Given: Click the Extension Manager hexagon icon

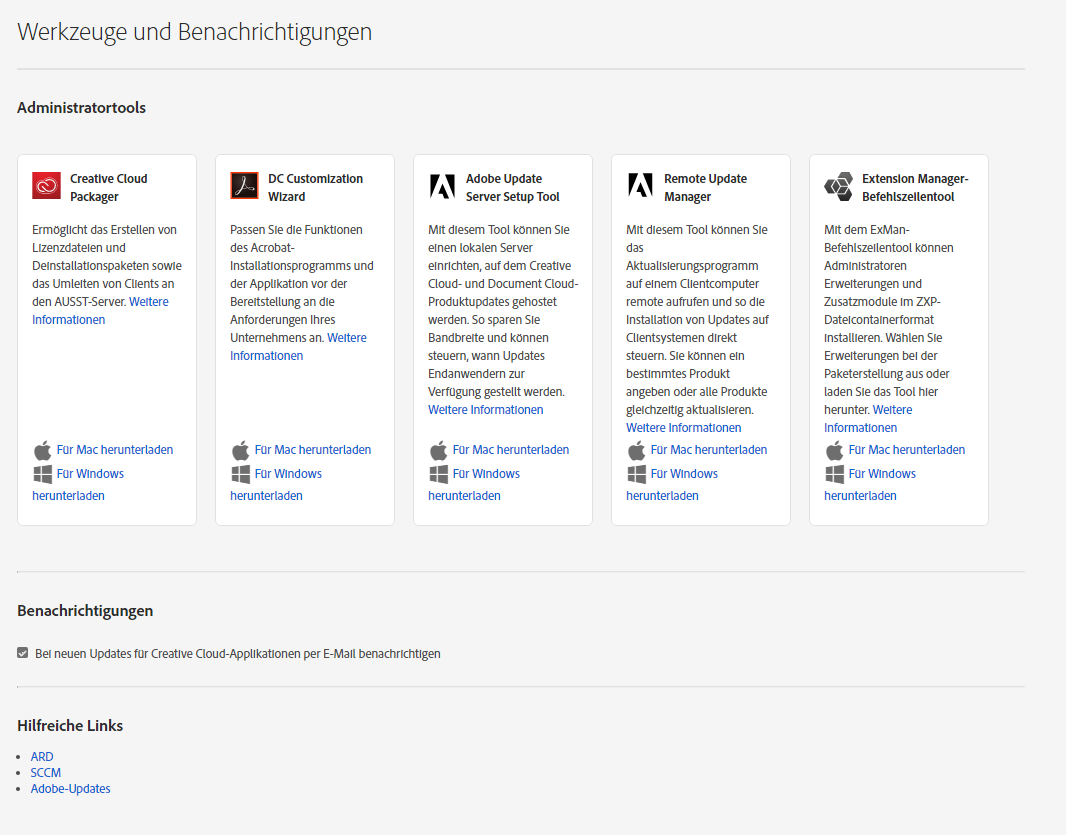Looking at the screenshot, I should tap(838, 186).
